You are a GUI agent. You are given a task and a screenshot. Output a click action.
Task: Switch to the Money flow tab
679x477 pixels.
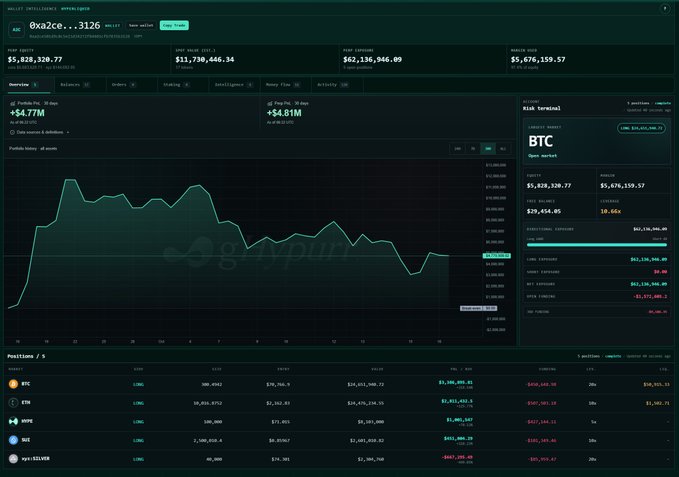point(285,85)
